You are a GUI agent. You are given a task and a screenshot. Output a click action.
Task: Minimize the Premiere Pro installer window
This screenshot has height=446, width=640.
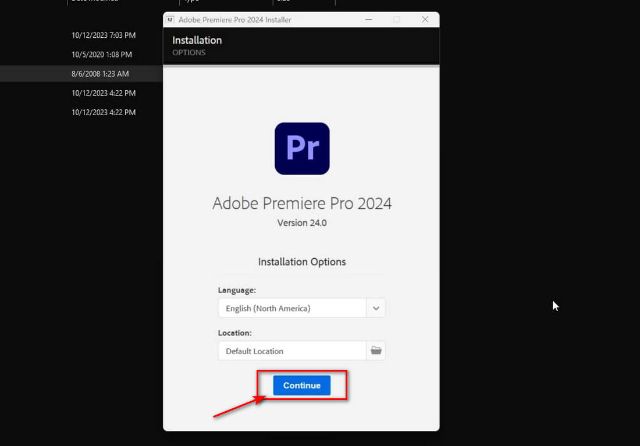pyautogui.click(x=369, y=20)
